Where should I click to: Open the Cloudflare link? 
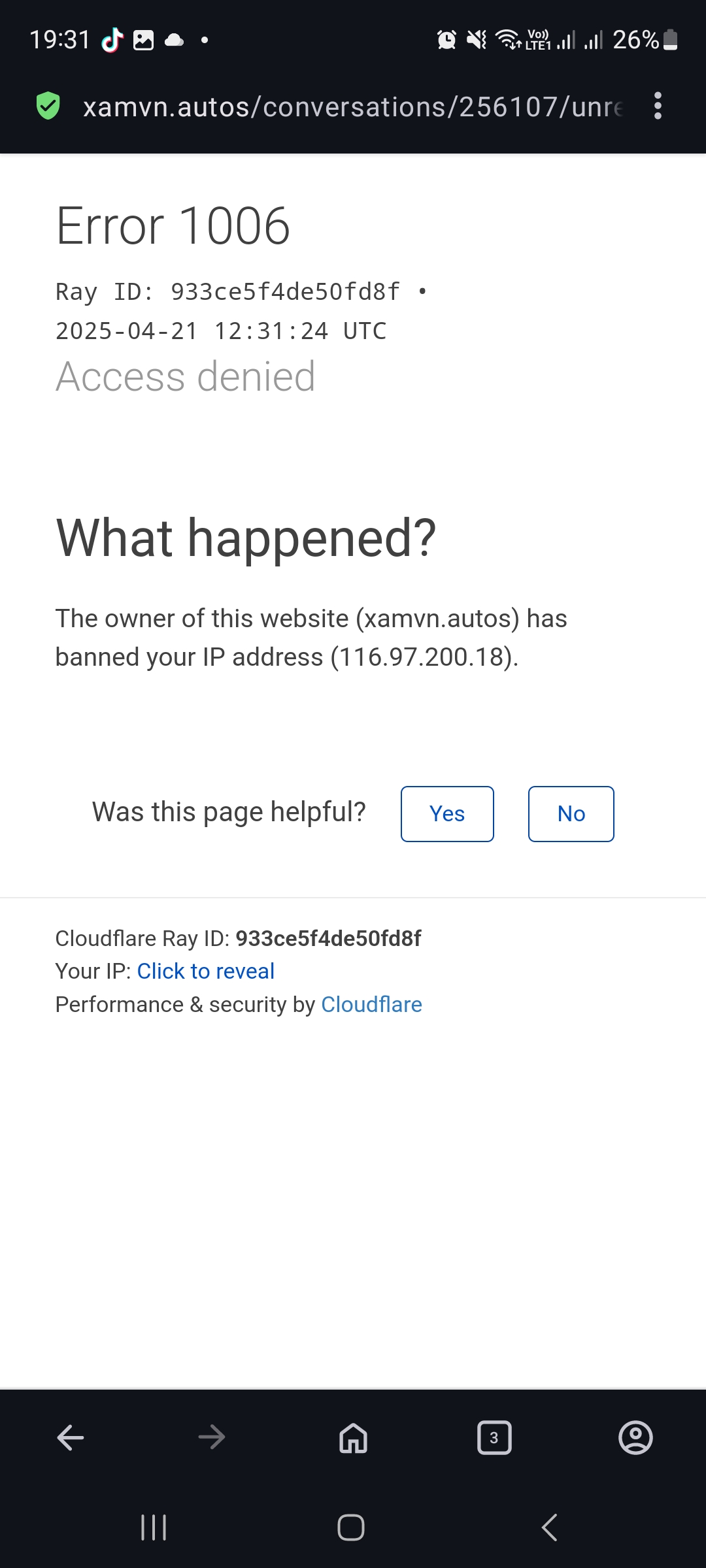click(x=371, y=1005)
